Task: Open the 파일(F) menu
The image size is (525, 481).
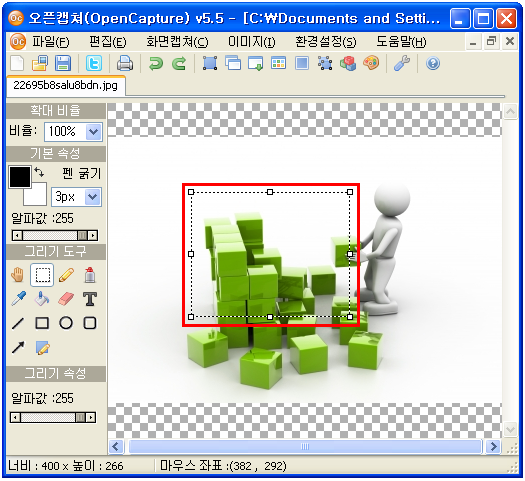Action: [x=51, y=42]
